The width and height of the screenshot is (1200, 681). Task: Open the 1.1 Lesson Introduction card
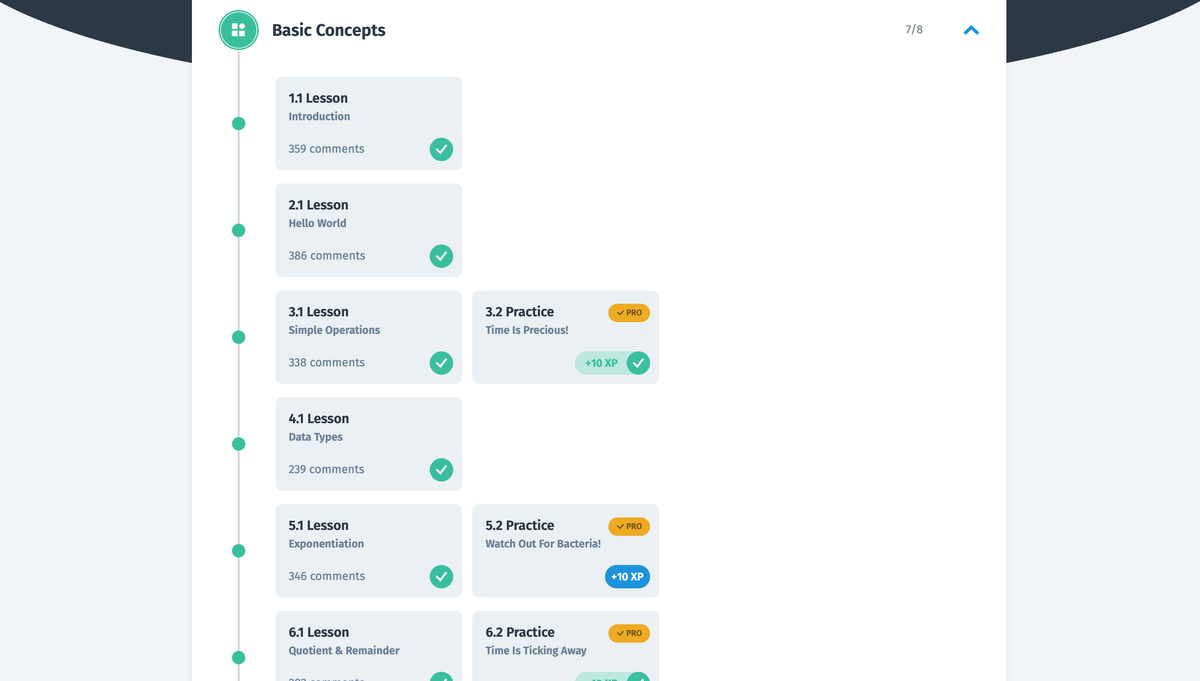[x=369, y=123]
